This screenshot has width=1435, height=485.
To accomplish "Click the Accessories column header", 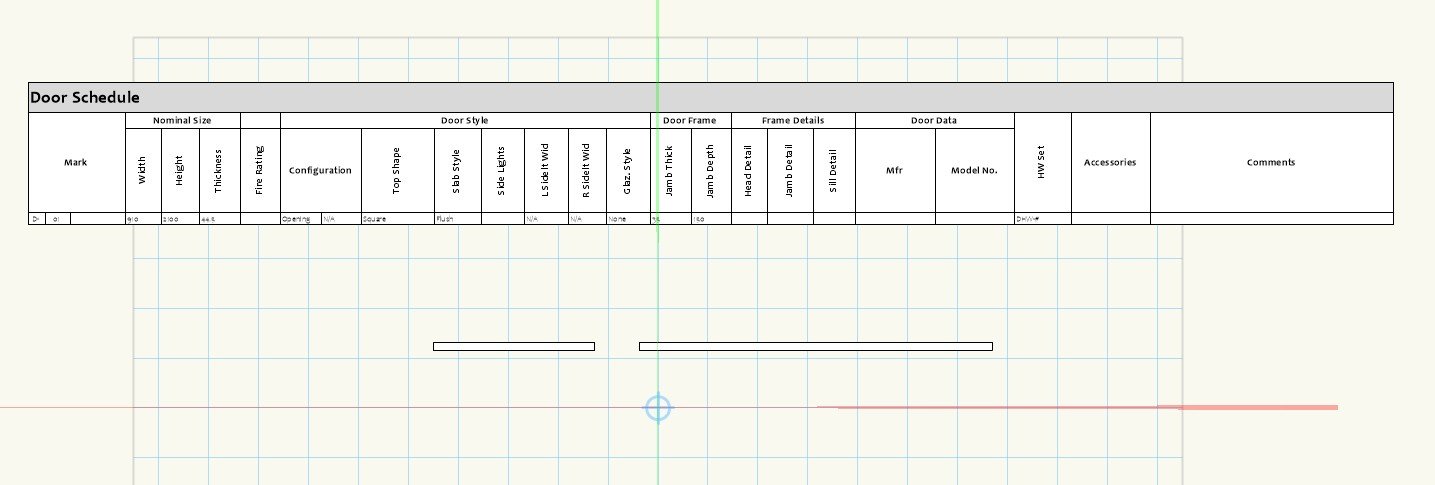I will (x=1110, y=162).
